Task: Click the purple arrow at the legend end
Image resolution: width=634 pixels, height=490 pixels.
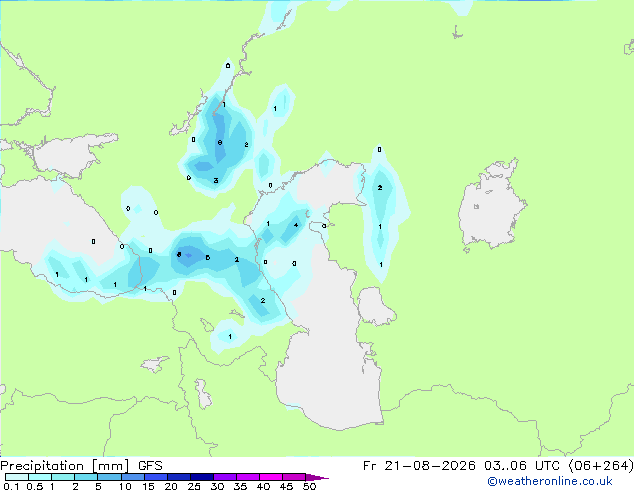Action: [x=317, y=477]
